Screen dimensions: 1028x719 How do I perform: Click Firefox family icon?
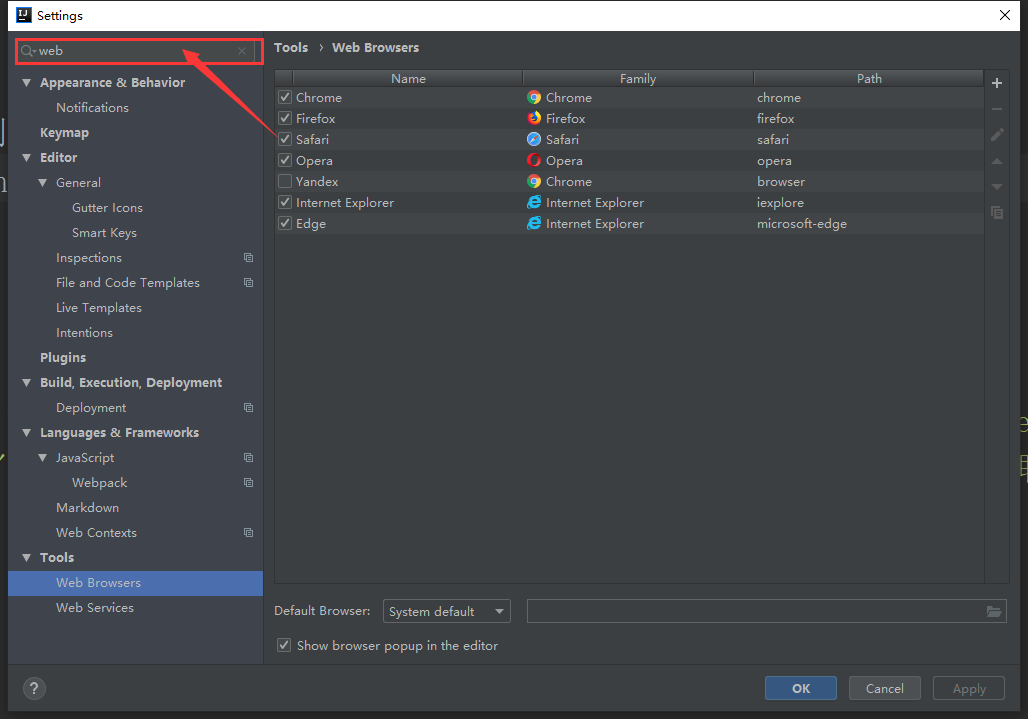coord(534,119)
